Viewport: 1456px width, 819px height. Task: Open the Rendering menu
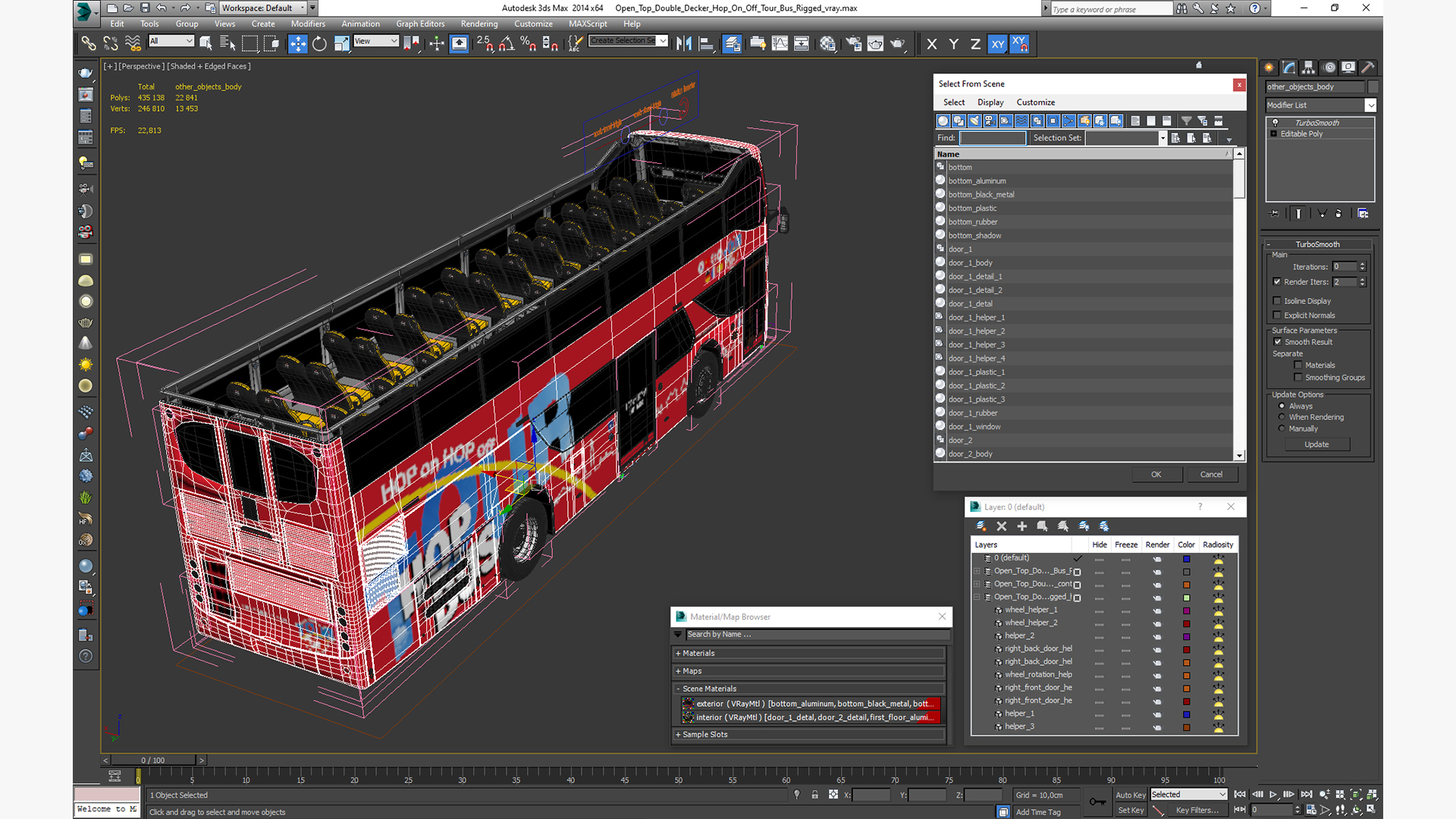coord(479,24)
